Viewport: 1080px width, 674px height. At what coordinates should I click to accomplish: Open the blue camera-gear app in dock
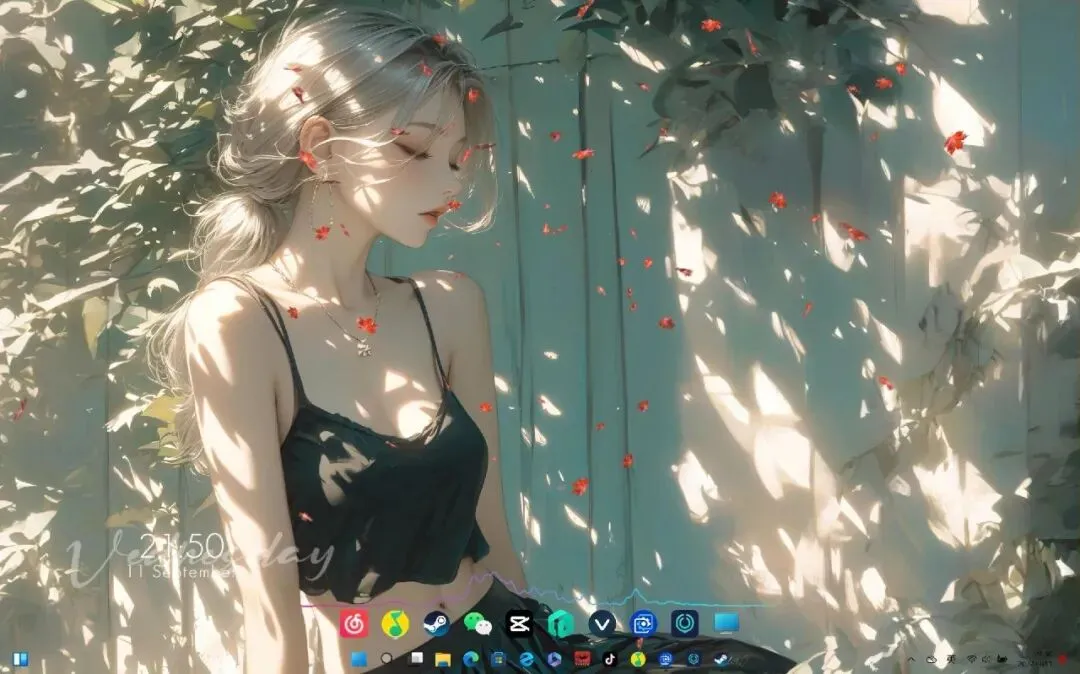(x=643, y=624)
